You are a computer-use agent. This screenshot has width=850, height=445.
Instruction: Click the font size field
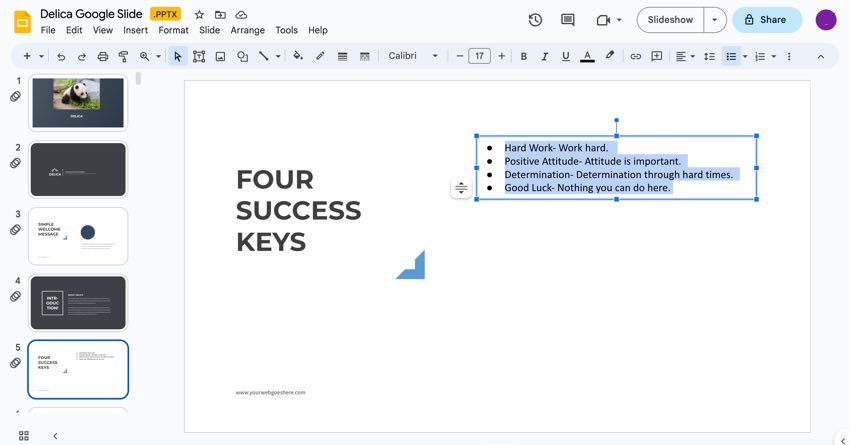click(x=480, y=56)
